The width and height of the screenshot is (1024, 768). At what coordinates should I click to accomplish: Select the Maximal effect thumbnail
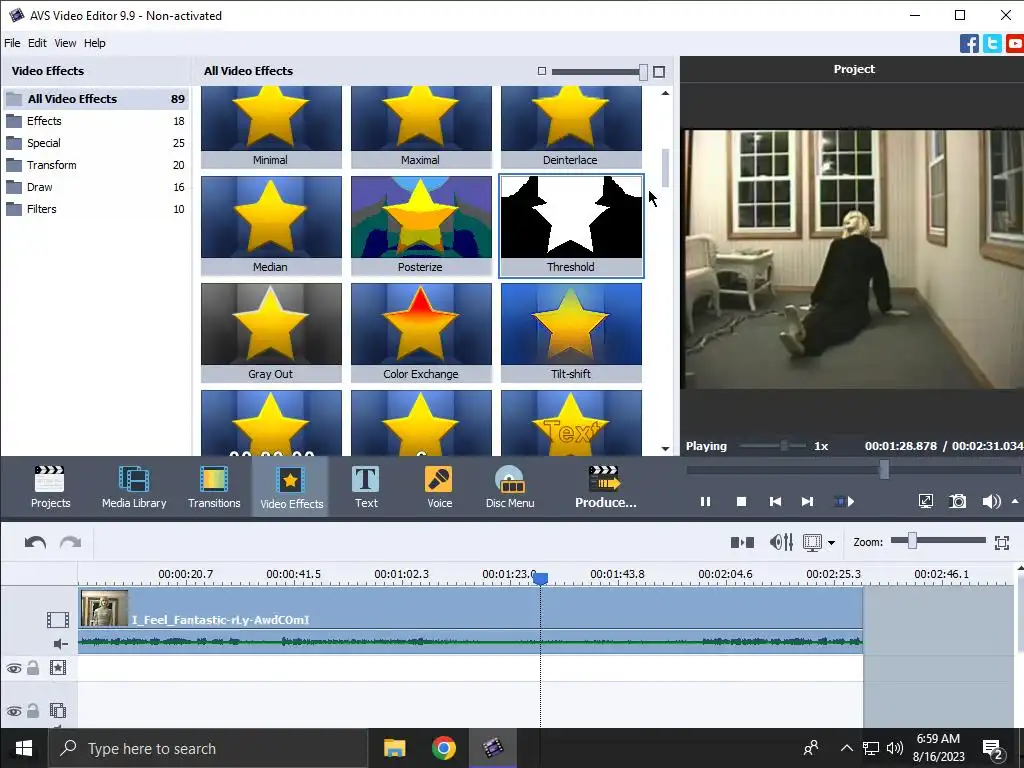click(421, 127)
